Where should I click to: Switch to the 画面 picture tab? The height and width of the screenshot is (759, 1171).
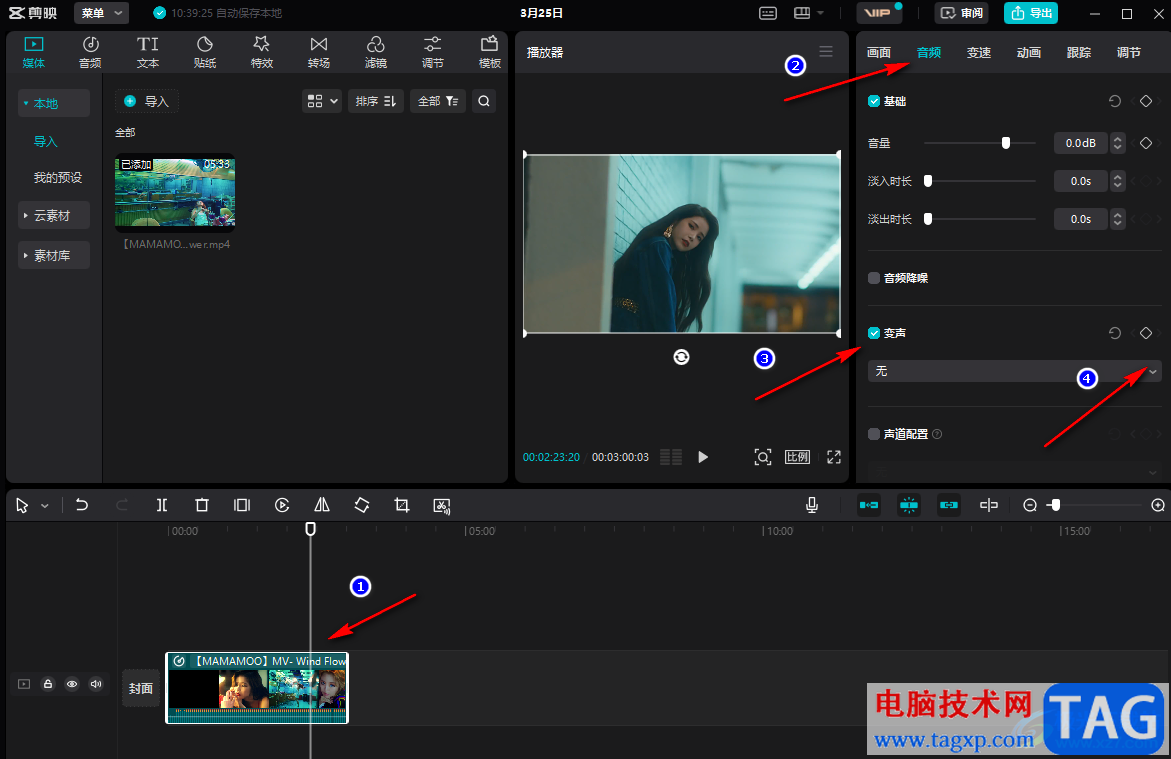(879, 52)
